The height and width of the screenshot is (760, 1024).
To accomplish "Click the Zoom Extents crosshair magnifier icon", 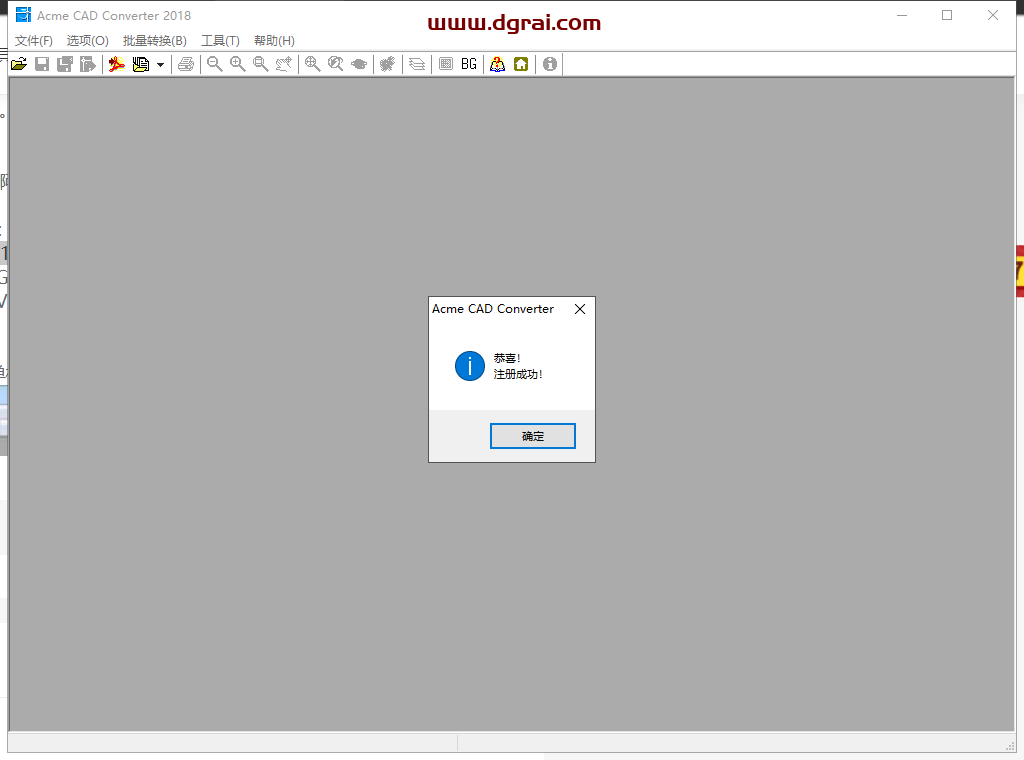I will pyautogui.click(x=313, y=64).
